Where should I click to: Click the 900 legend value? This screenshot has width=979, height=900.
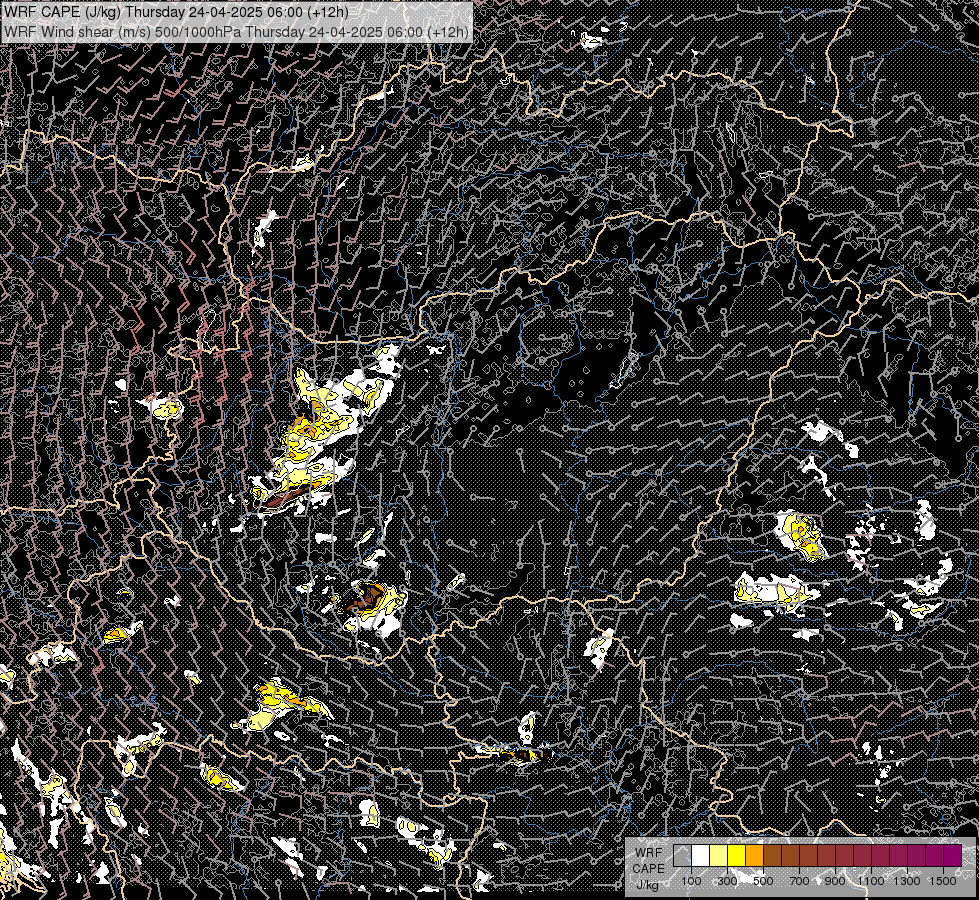point(835,881)
